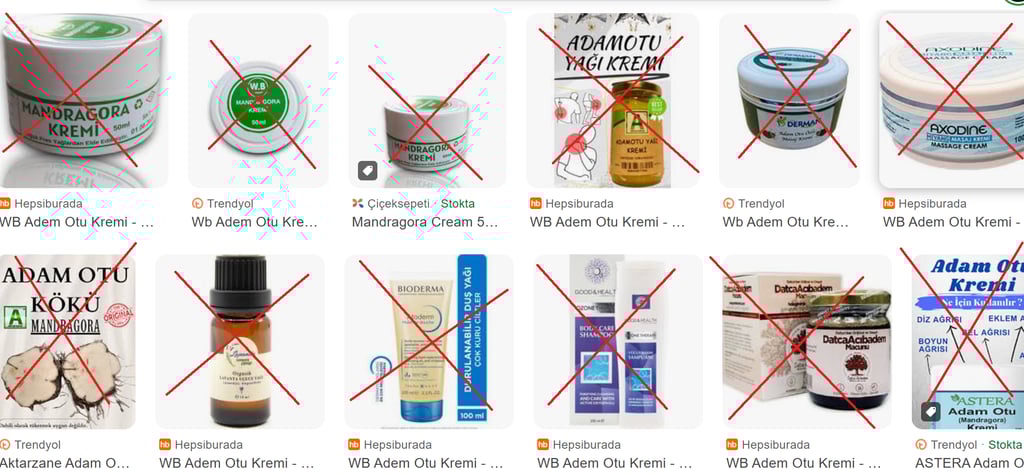Open the Aktarzane Adam Otu listing title

coord(65,464)
